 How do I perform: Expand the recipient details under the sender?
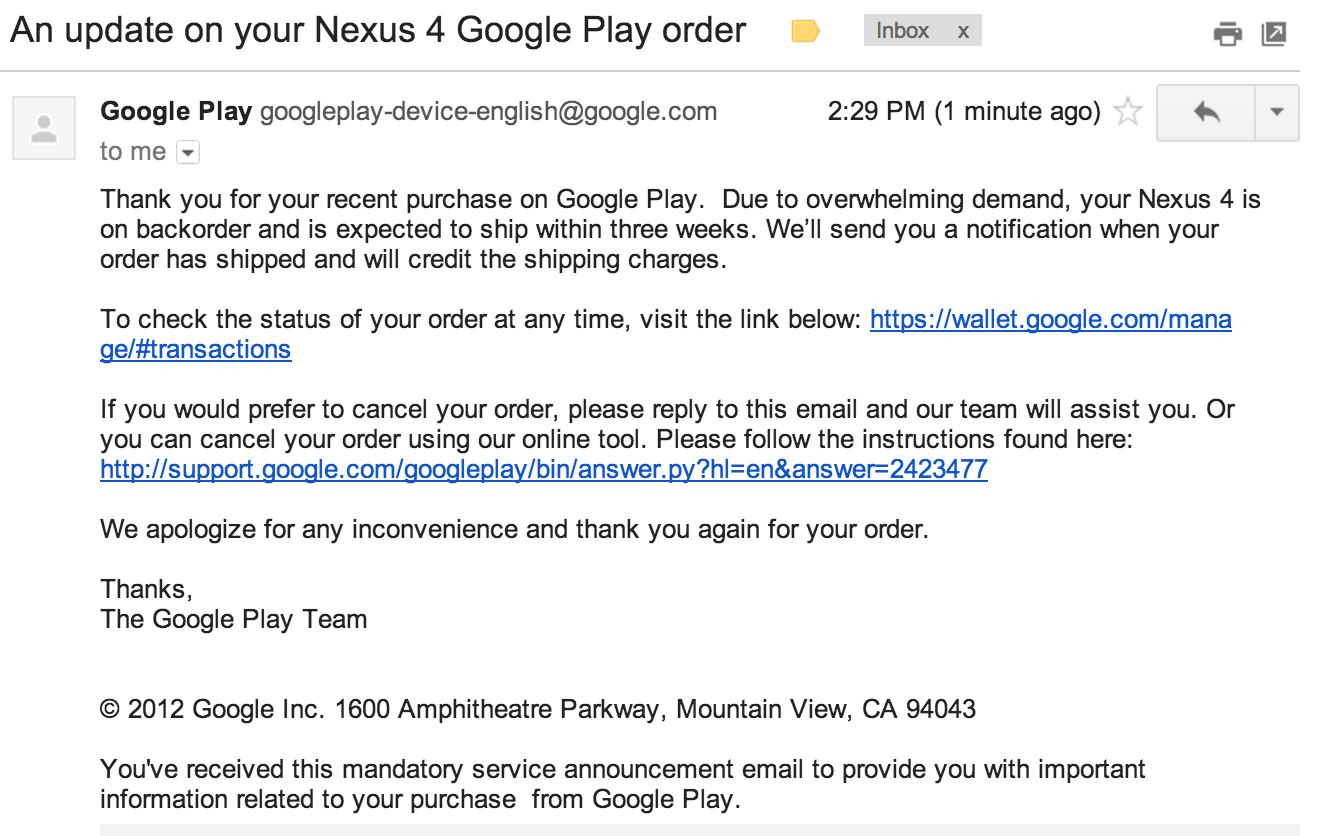tap(188, 152)
